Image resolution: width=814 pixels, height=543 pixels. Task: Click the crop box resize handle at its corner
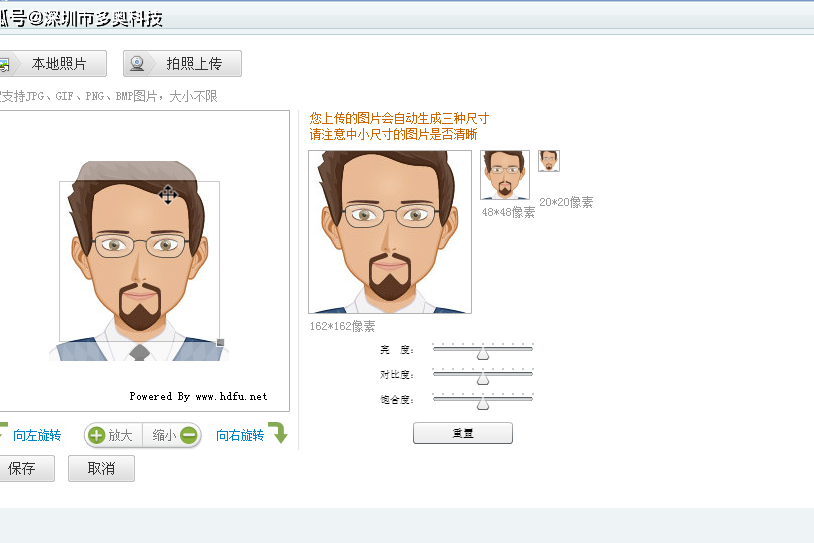(x=220, y=342)
